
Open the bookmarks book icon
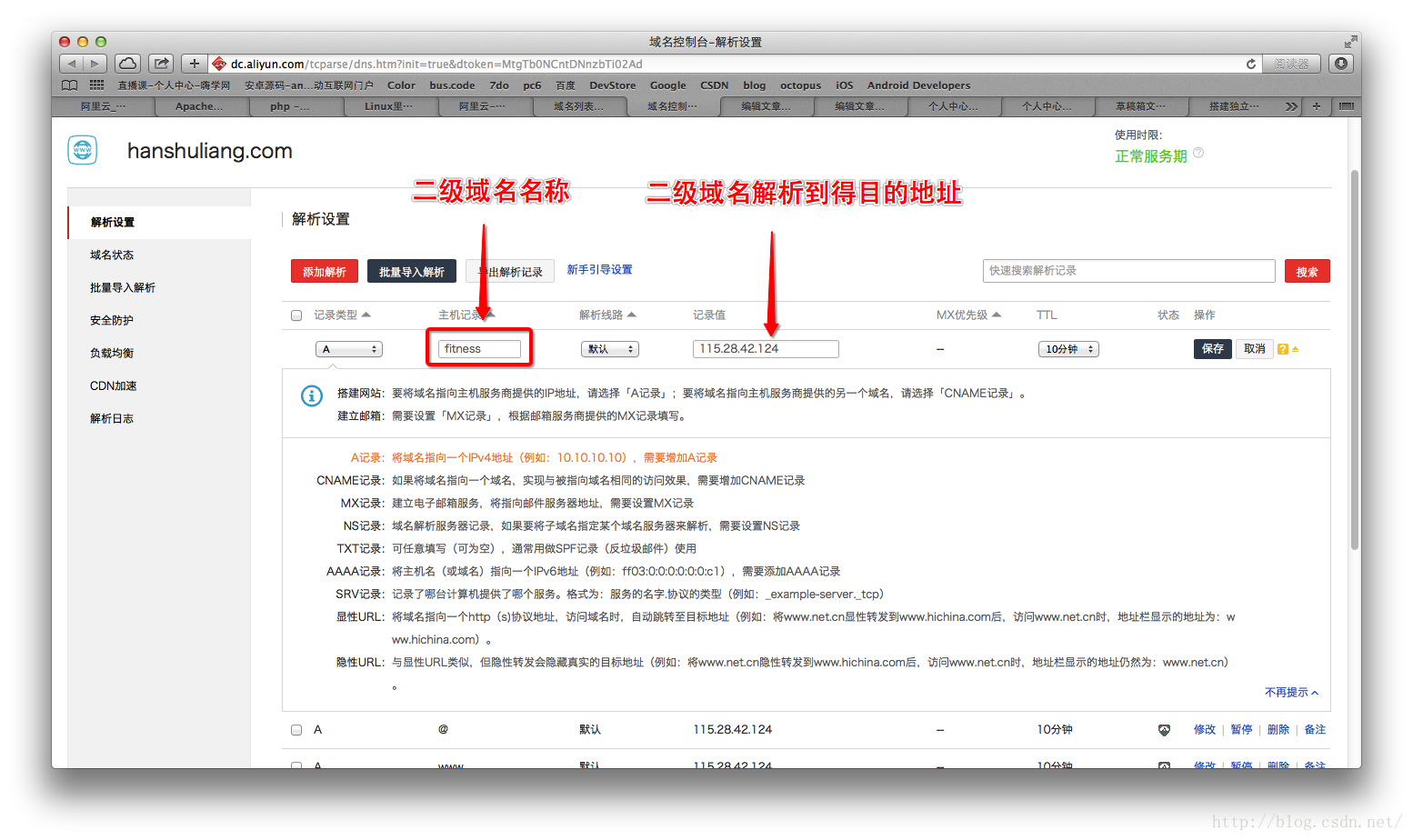coord(70,85)
